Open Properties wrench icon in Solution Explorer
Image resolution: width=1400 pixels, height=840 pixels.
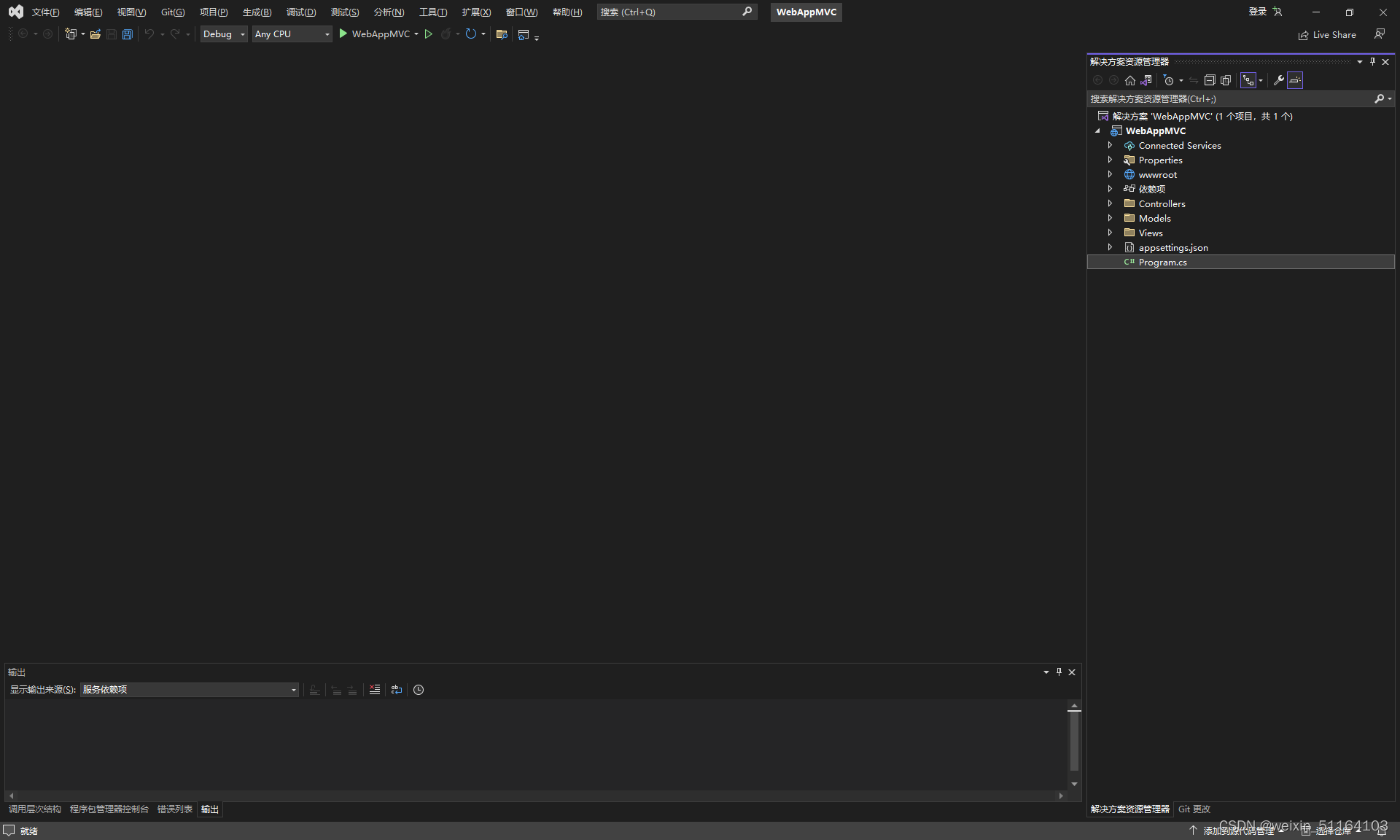tap(1278, 80)
